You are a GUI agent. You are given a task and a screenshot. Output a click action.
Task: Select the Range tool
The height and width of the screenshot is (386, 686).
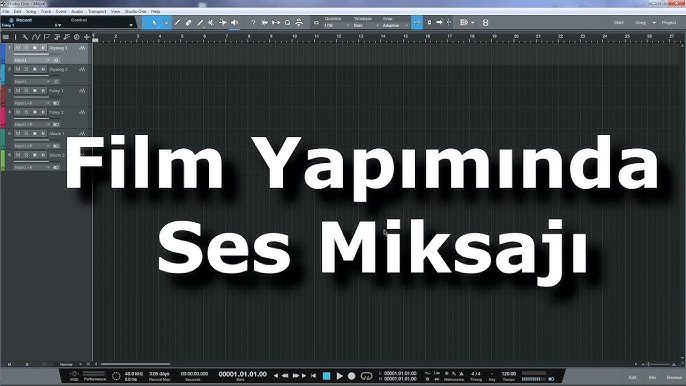[166, 22]
